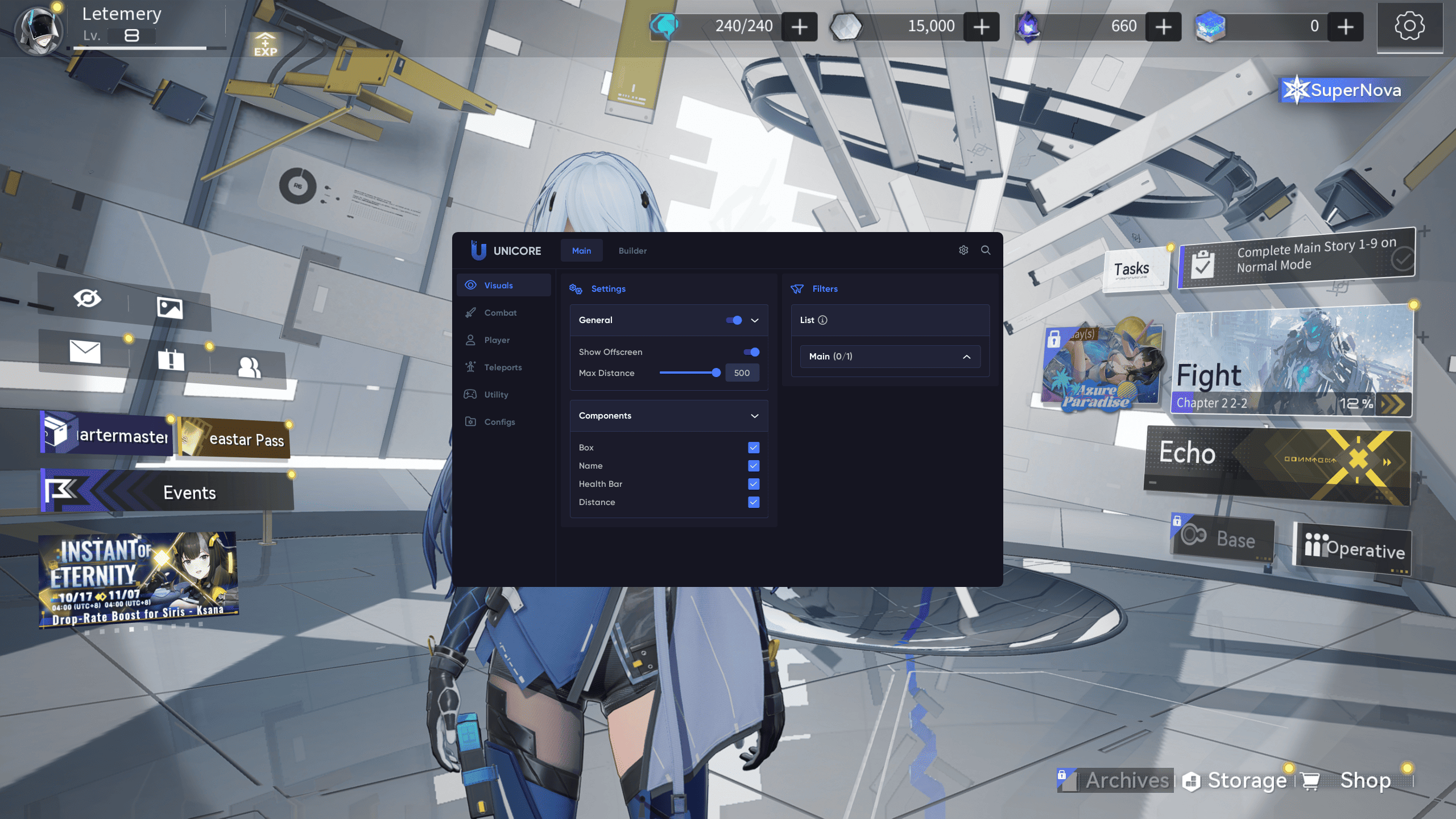Viewport: 1456px width, 819px height.
Task: Open the screenshot gallery picture icon
Action: tap(169, 308)
